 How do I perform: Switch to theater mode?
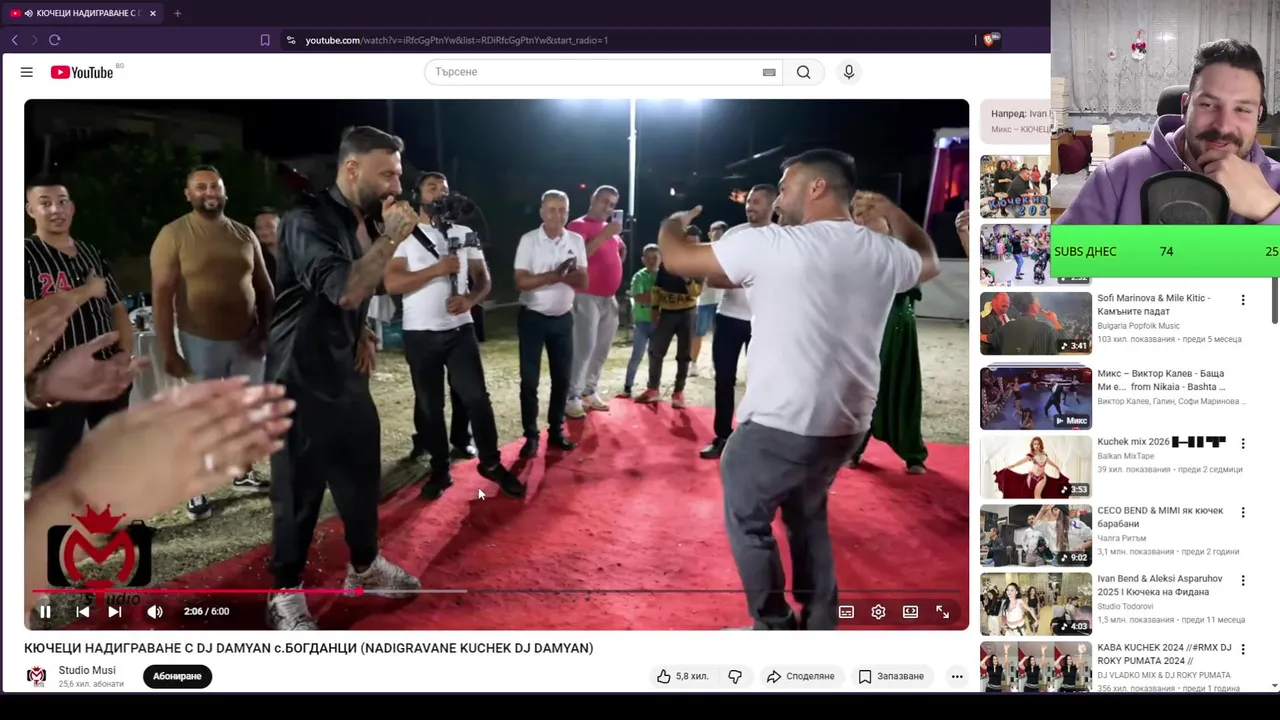pos(910,612)
